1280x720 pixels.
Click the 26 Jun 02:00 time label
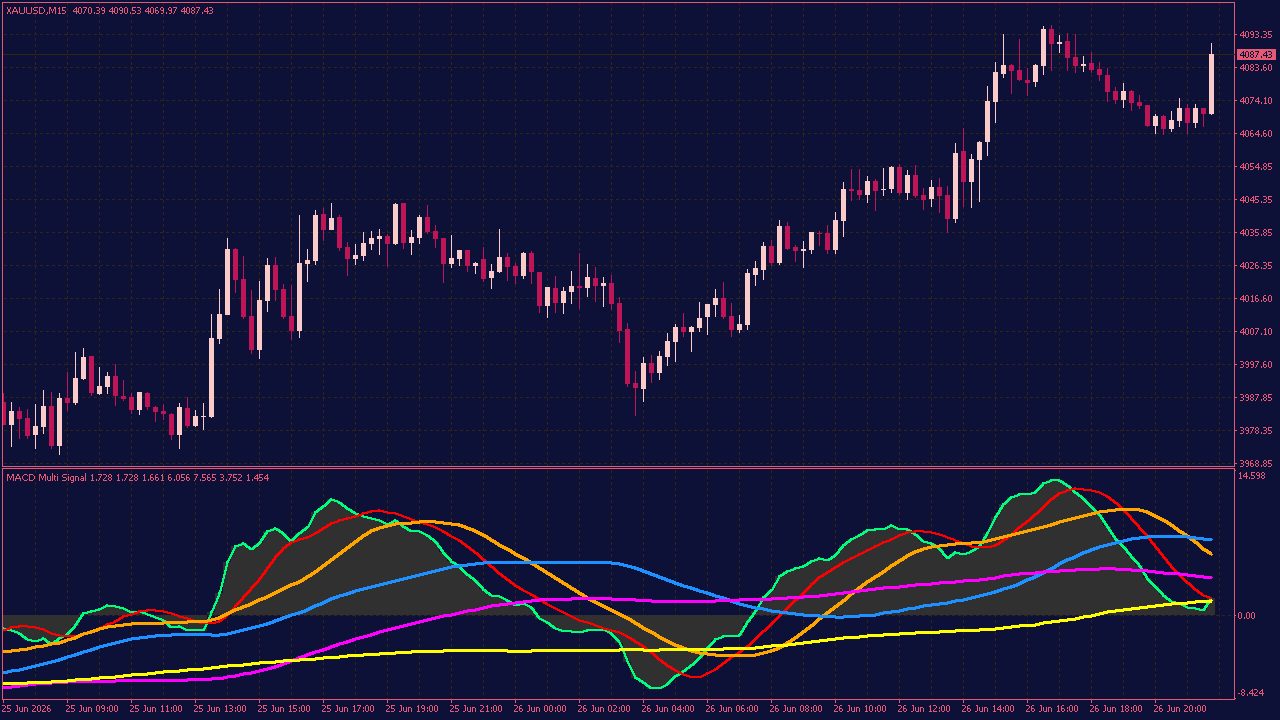click(x=603, y=708)
